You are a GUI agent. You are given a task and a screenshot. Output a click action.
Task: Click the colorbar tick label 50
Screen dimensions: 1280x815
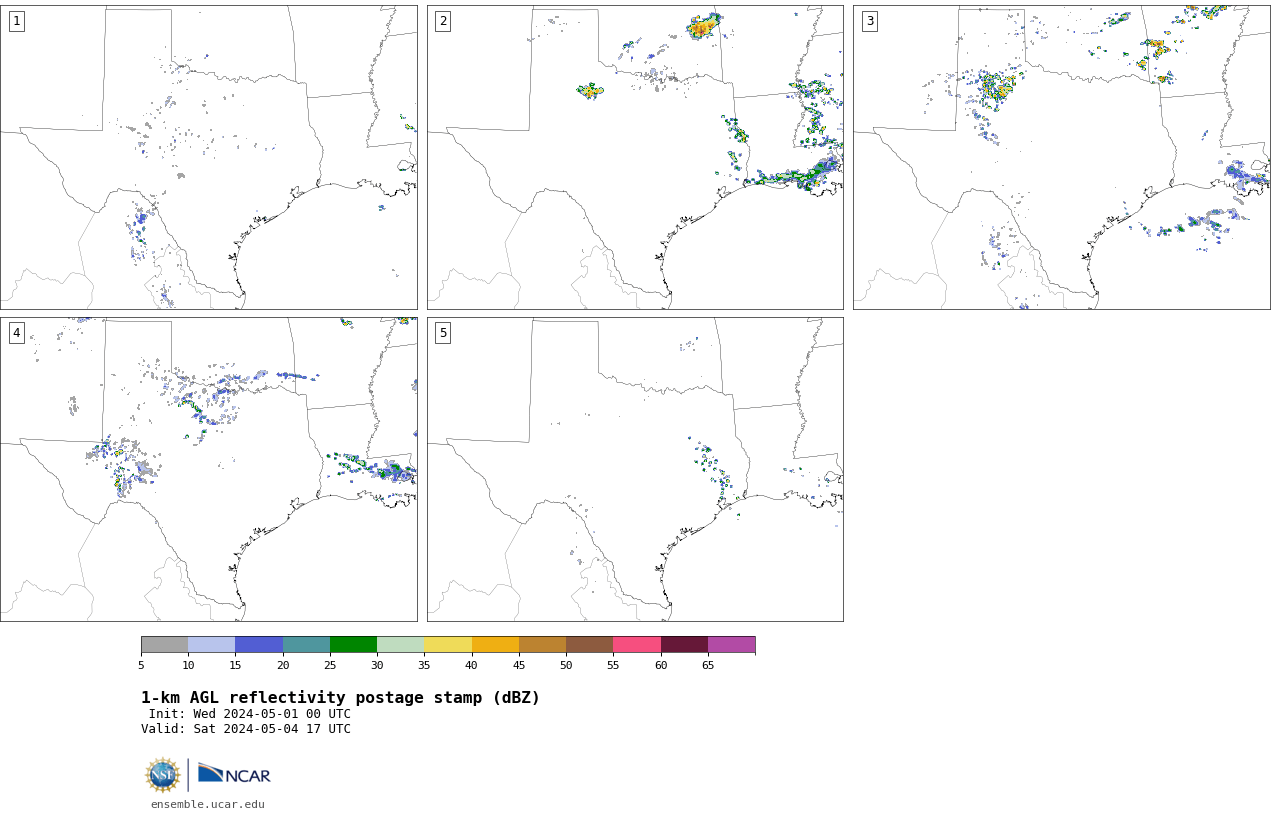tap(566, 665)
